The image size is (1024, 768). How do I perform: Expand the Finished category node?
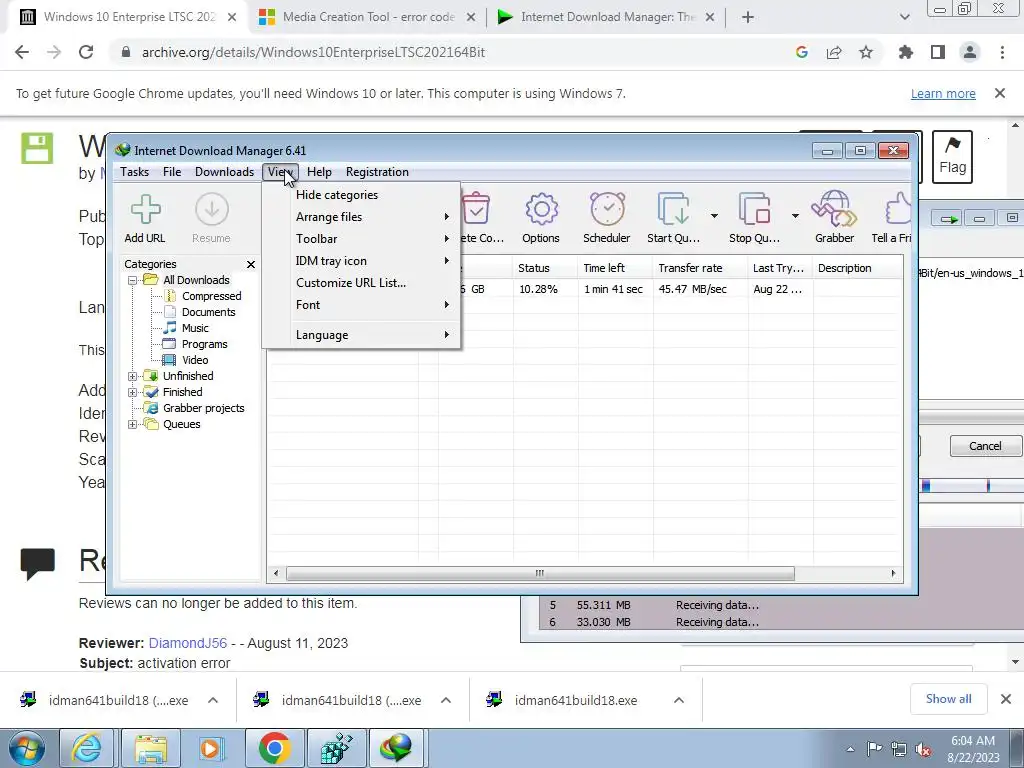tap(133, 392)
